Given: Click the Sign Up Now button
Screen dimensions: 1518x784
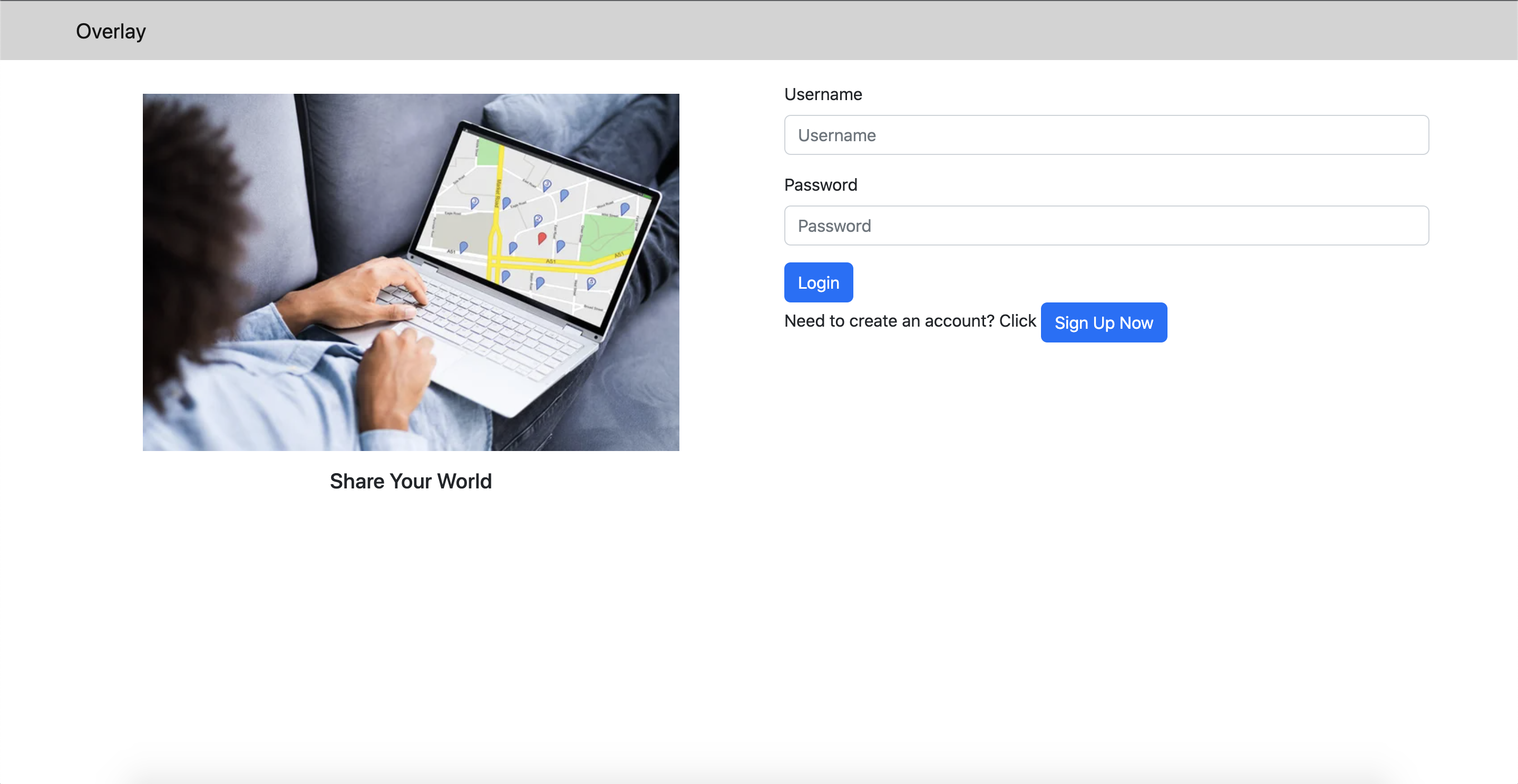Looking at the screenshot, I should pos(1103,322).
